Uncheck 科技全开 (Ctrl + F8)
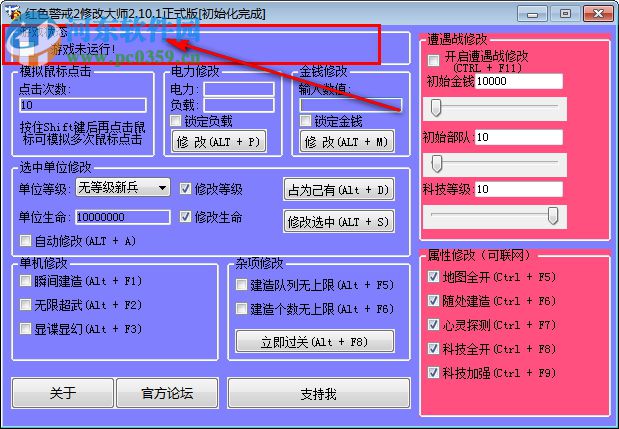The image size is (619, 429). (433, 348)
